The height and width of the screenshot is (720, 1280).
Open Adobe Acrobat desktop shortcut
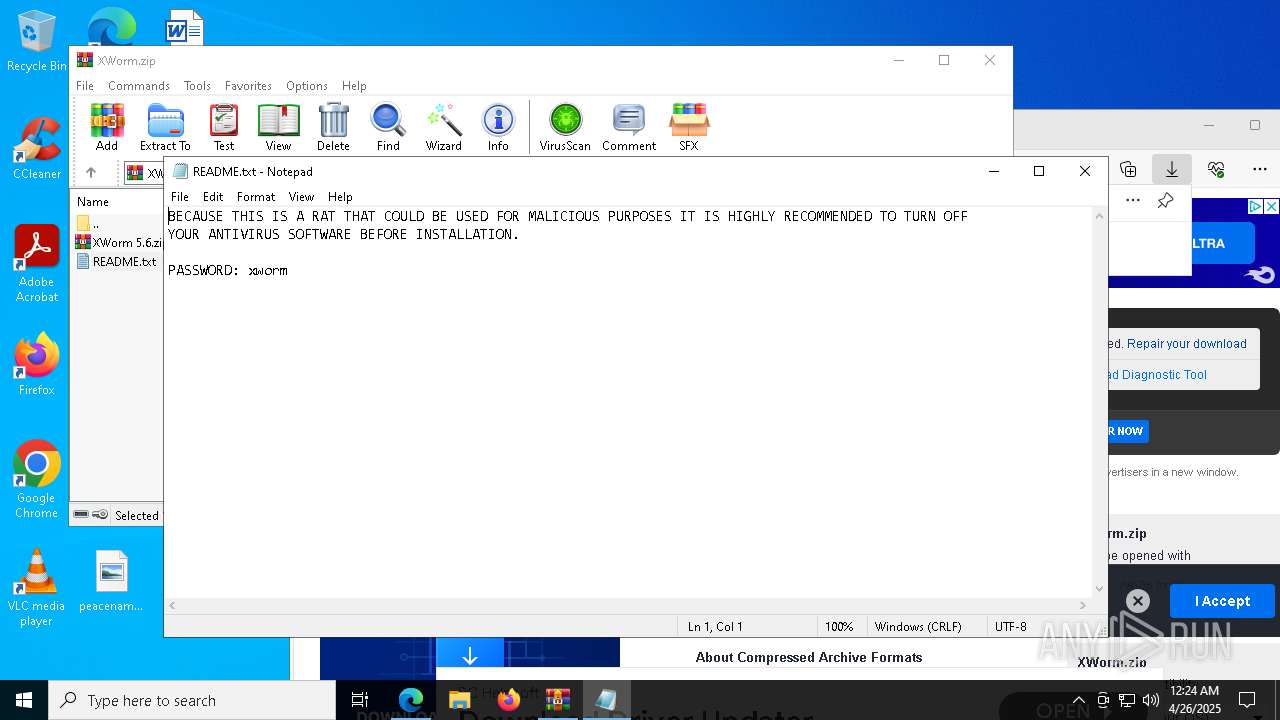[37, 264]
